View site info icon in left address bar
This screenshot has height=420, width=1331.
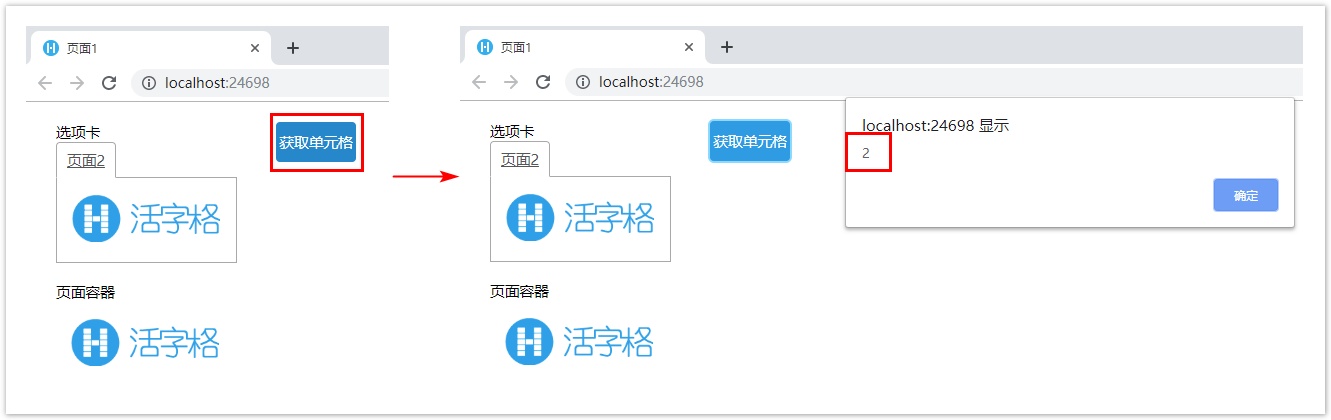coord(149,83)
